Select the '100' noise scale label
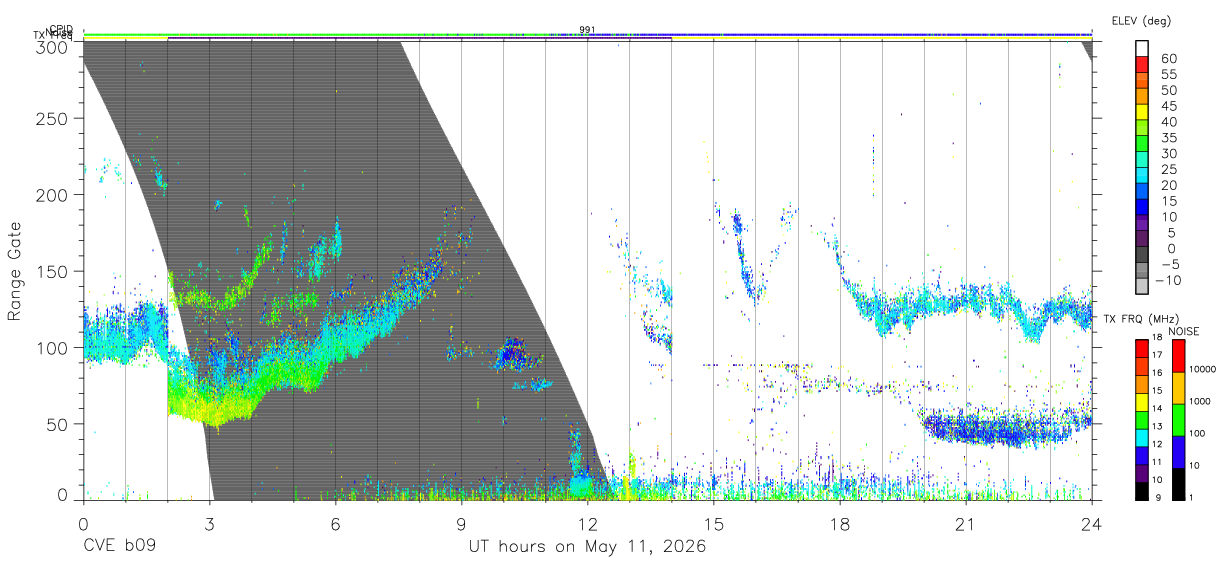Screen dimensions: 1228x567 tap(1198, 433)
